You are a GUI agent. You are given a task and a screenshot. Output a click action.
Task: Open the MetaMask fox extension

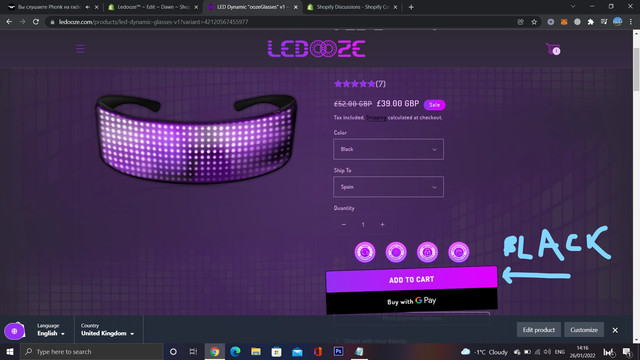pos(564,22)
